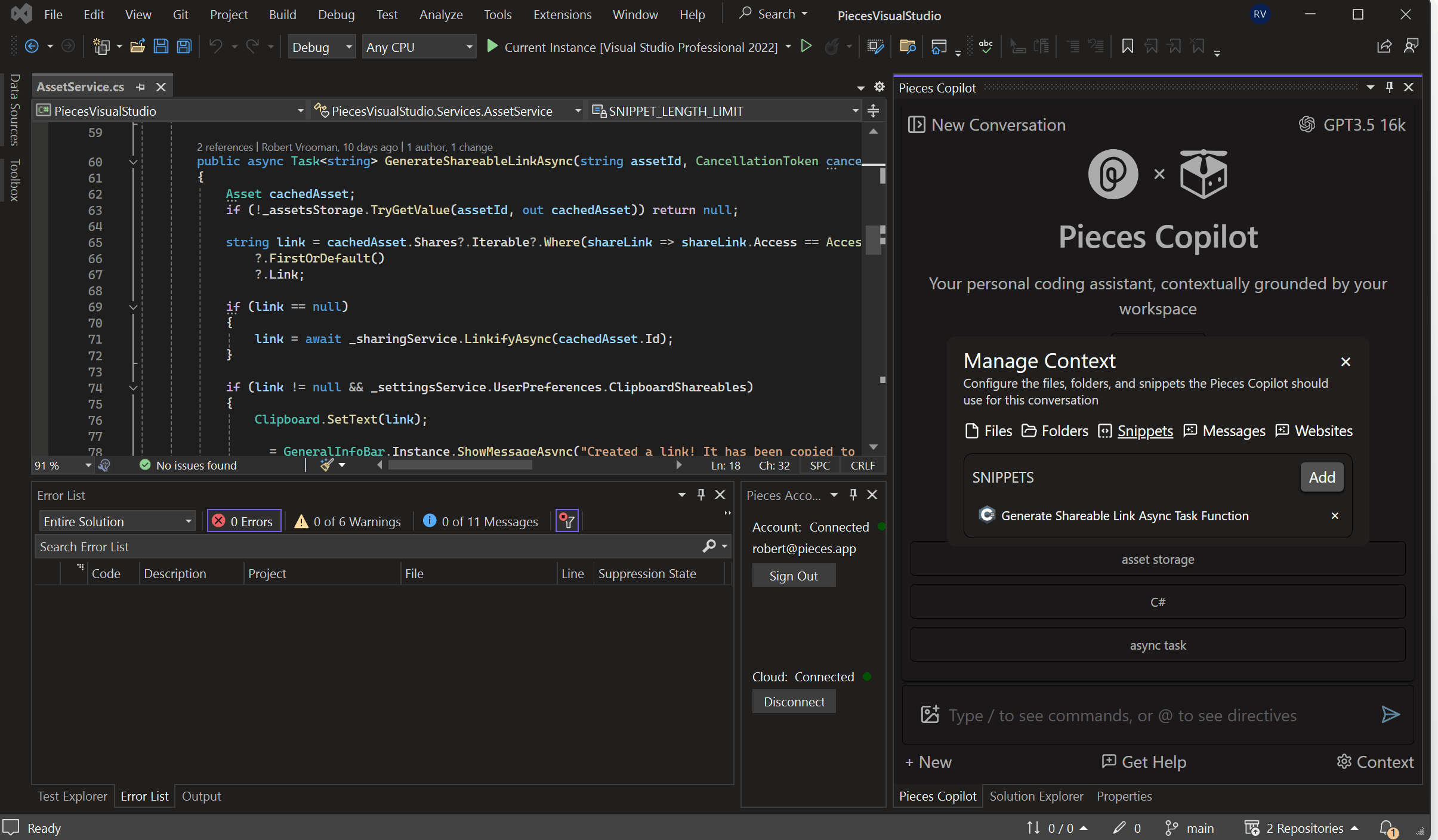This screenshot has height=840, width=1438.
Task: Click the Navigate Backward arrow
Action: (x=33, y=46)
